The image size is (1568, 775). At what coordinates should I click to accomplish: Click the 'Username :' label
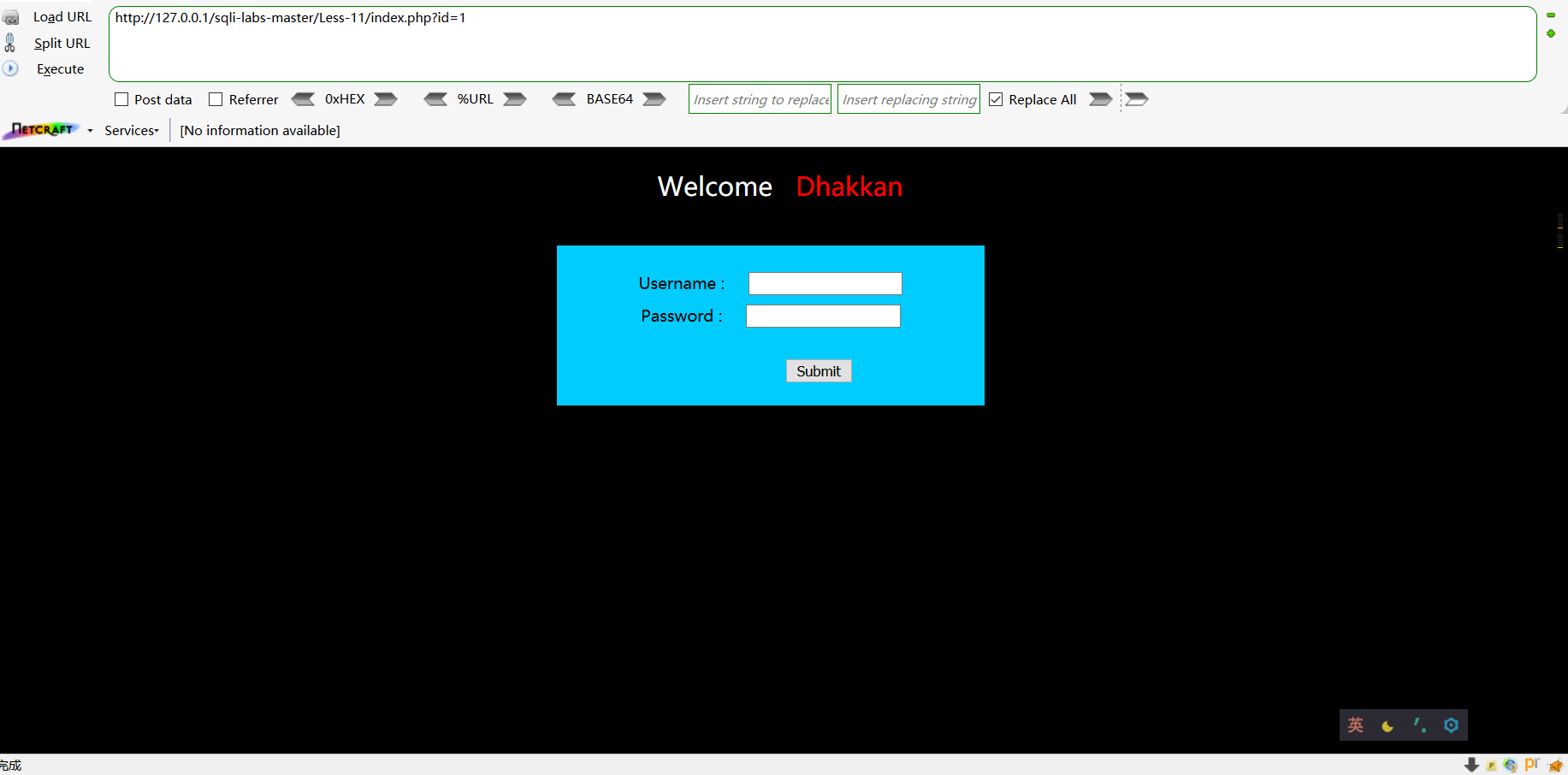coord(682,283)
